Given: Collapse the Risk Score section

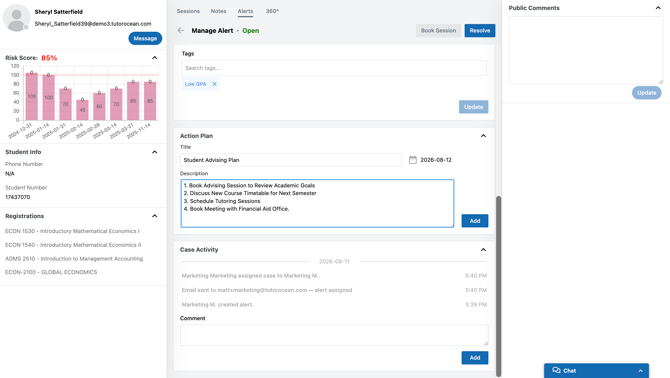Looking at the screenshot, I should pos(155,58).
